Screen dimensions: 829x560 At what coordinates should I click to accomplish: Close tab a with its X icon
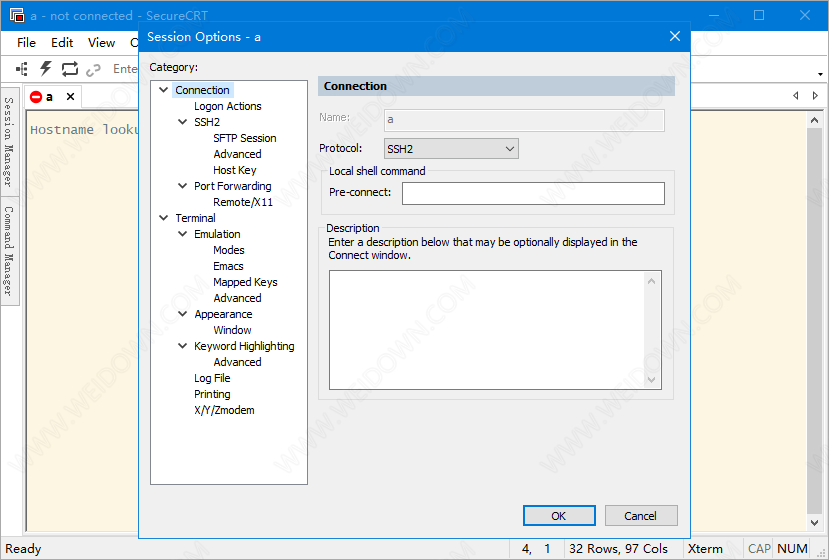70,97
